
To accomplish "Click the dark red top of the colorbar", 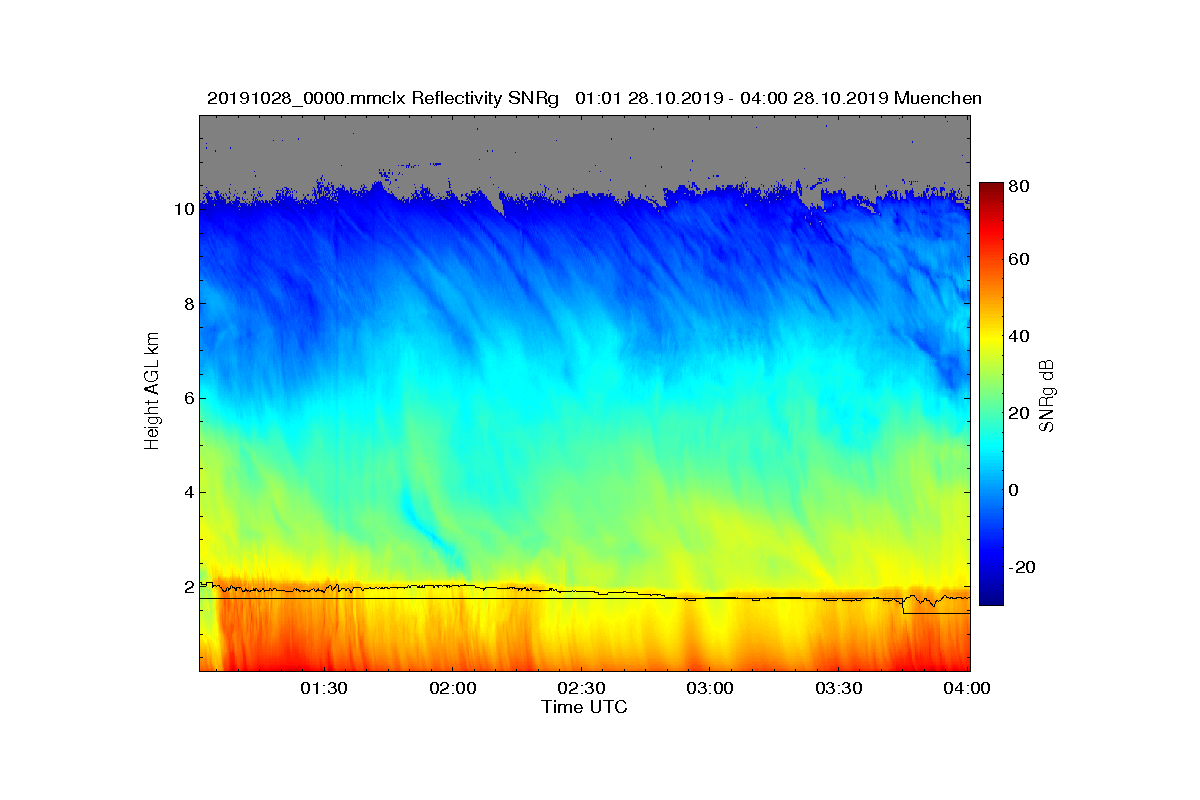I will click(991, 190).
